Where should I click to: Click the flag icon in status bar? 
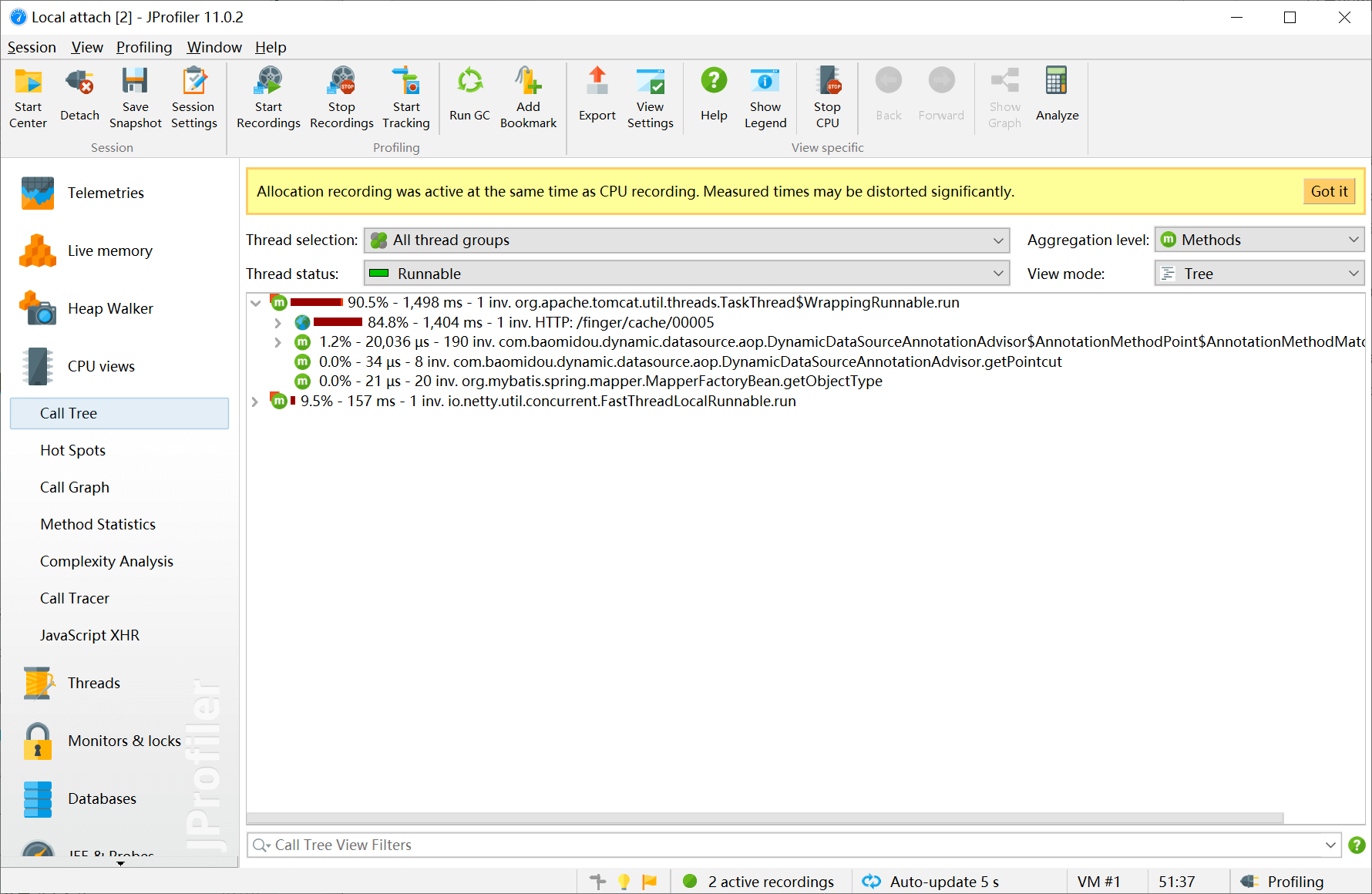(650, 882)
